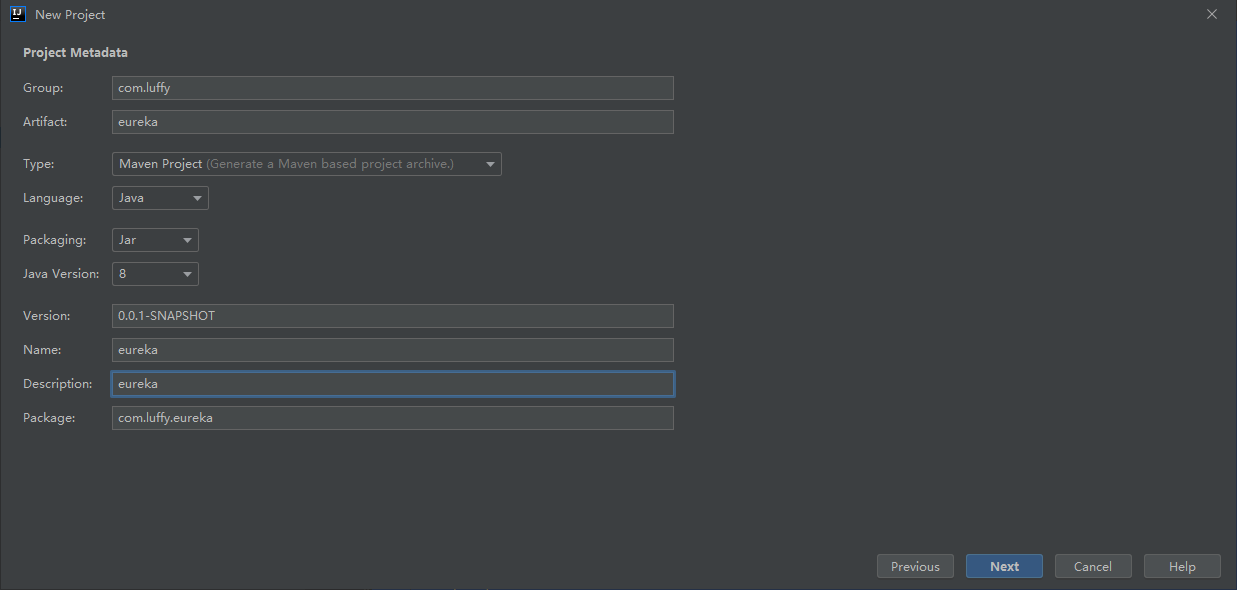The width and height of the screenshot is (1237, 590).
Task: Focus the Artifact text field
Action: pos(392,122)
